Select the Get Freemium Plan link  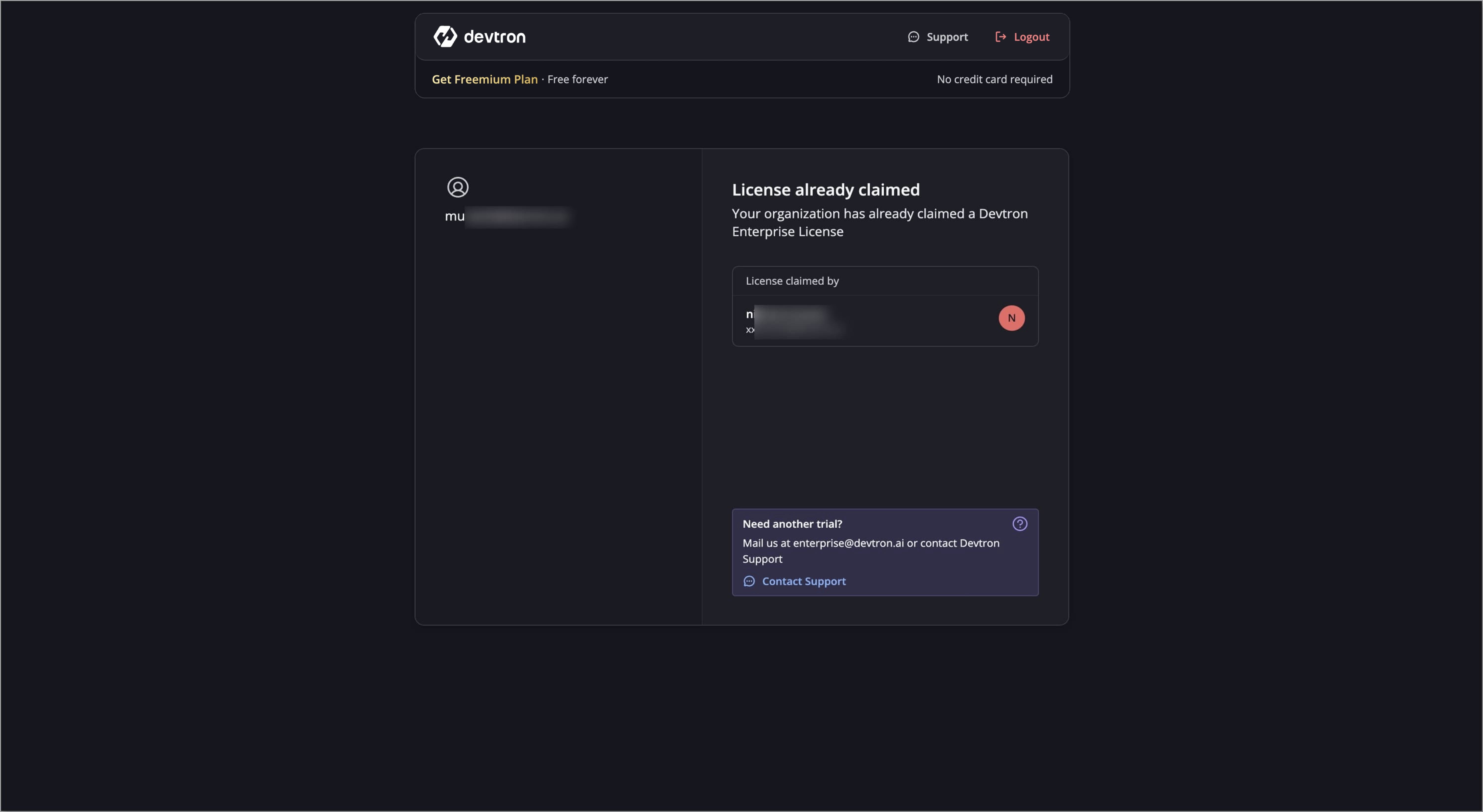tap(485, 79)
